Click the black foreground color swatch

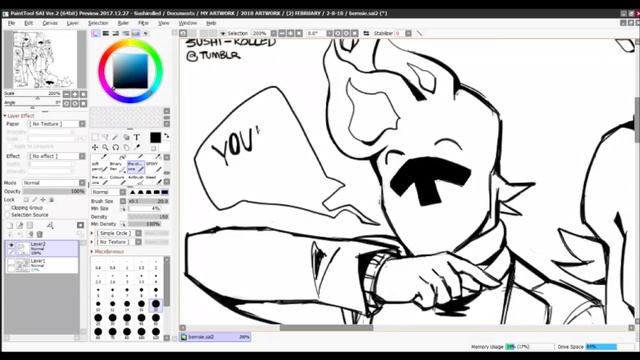(x=155, y=138)
